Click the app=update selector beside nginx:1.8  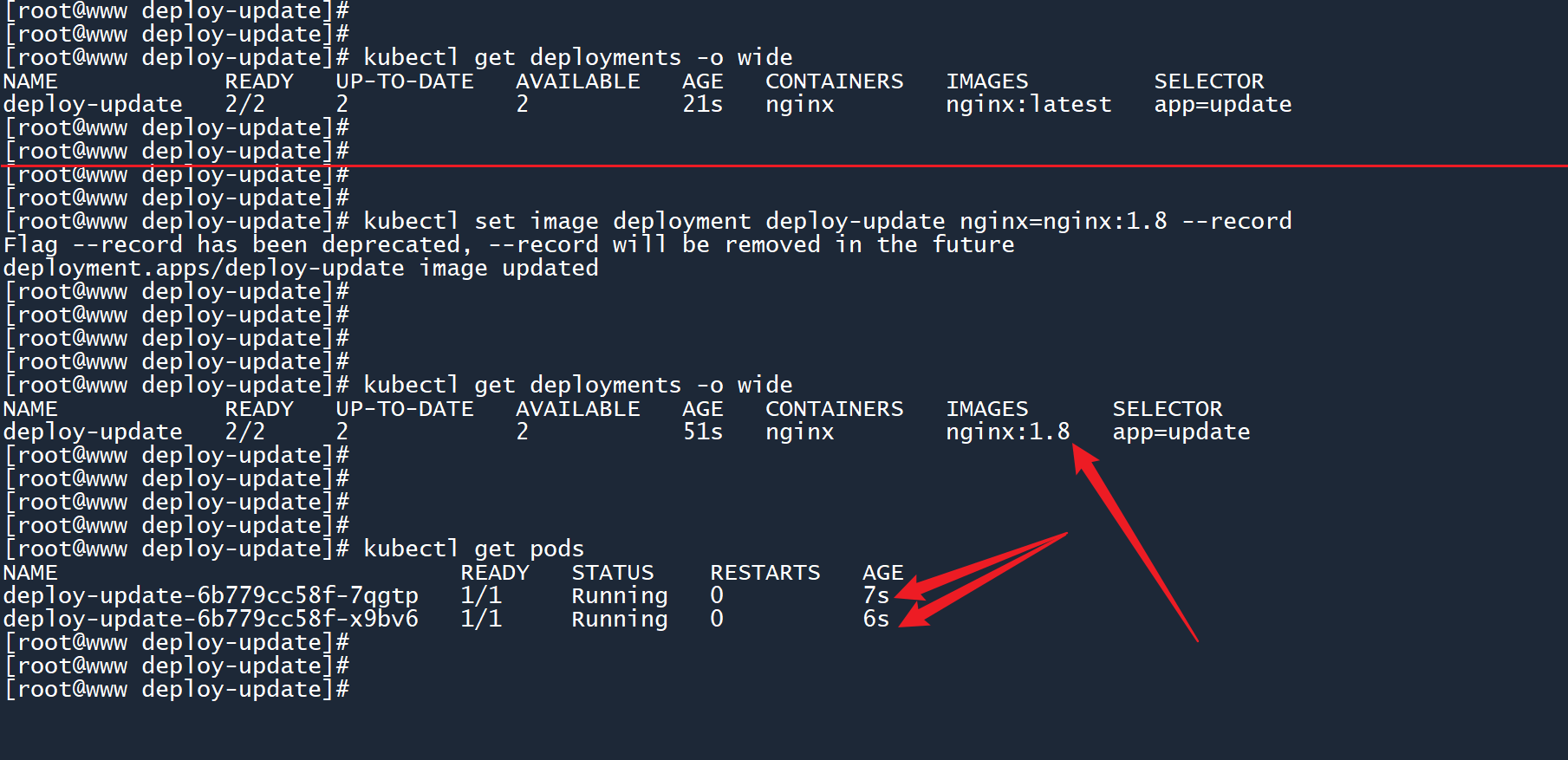(x=1181, y=432)
